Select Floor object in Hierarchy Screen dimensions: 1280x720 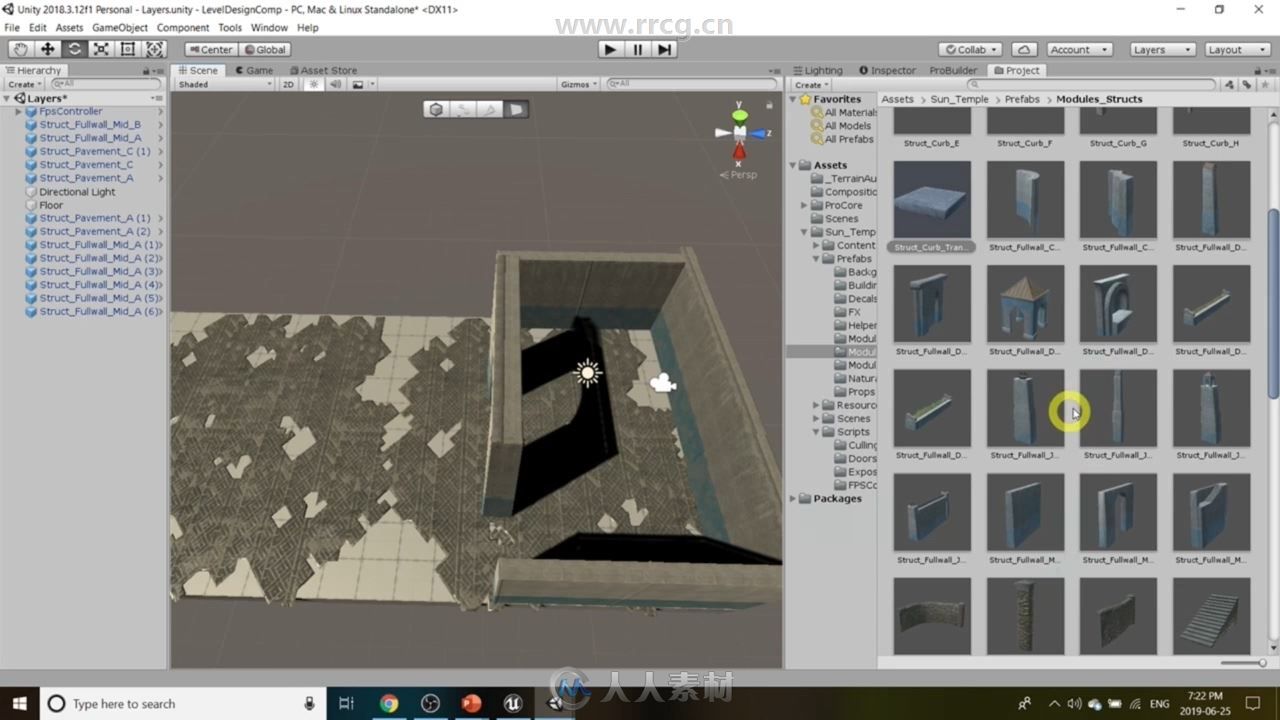click(51, 205)
